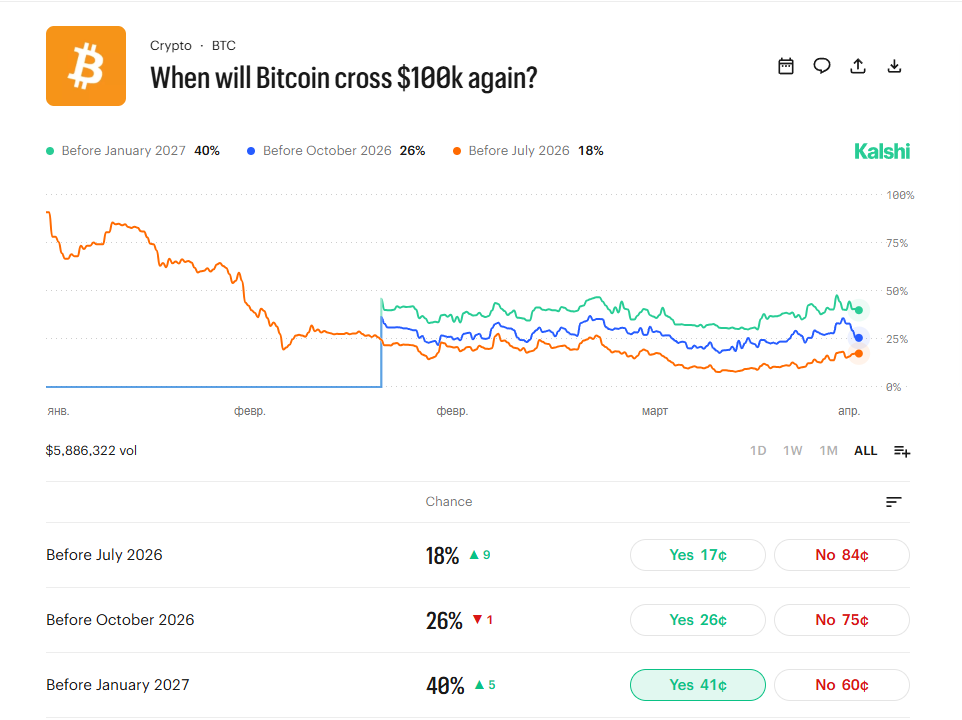Switch chart to 1M range

point(828,451)
